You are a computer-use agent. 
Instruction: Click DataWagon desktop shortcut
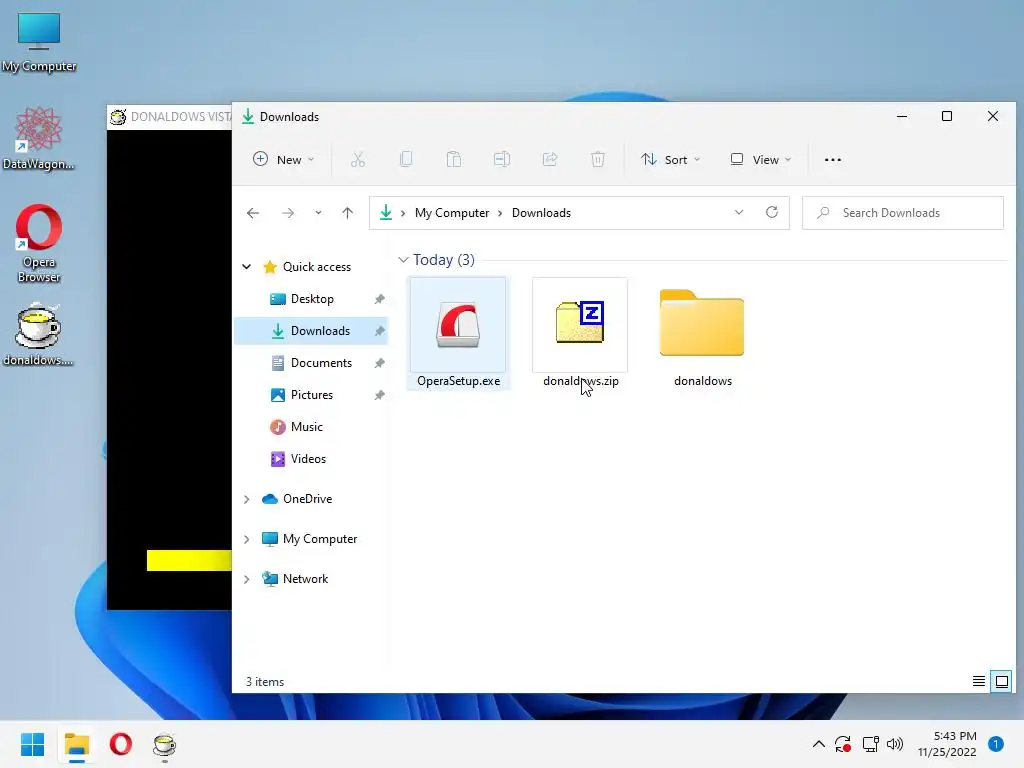click(x=39, y=138)
